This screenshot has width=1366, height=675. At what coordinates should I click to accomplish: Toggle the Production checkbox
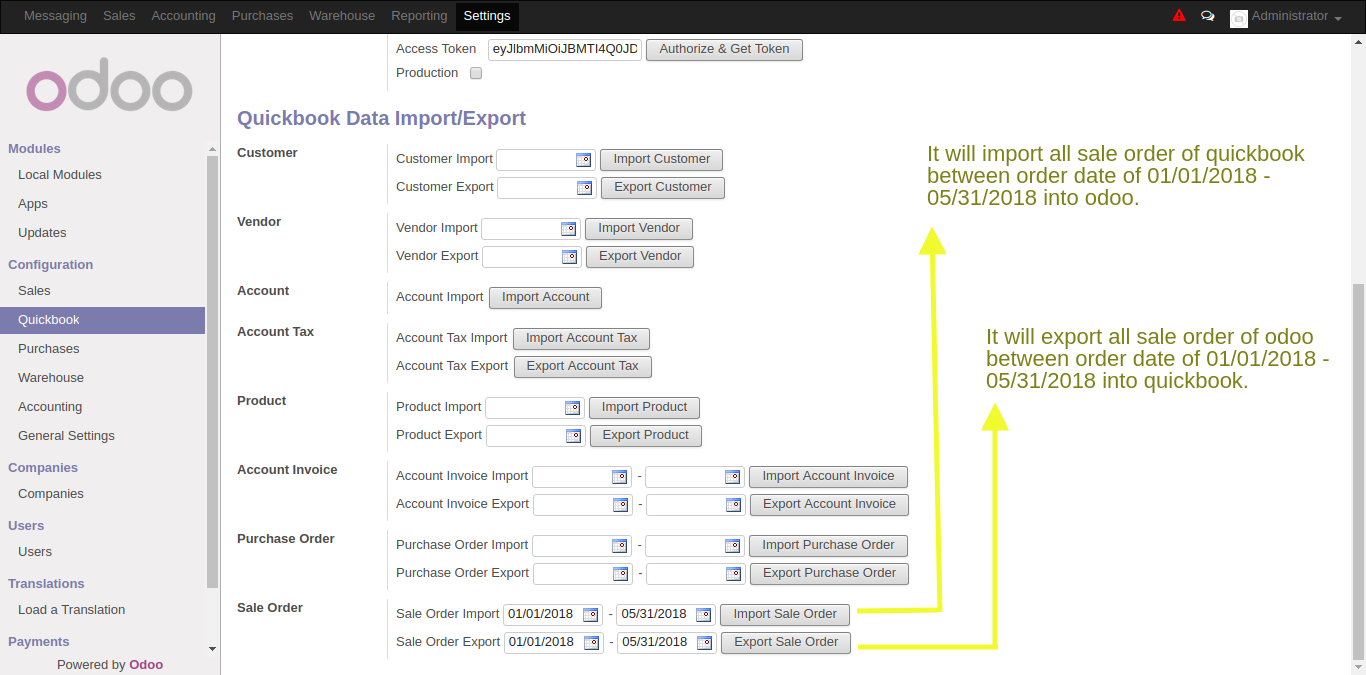476,73
